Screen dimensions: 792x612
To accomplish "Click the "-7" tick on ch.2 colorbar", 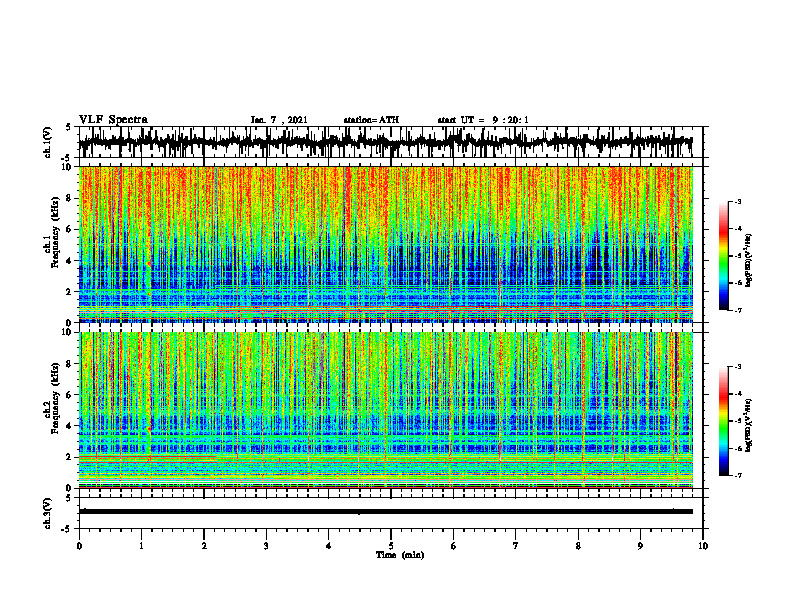I will pyautogui.click(x=738, y=475).
